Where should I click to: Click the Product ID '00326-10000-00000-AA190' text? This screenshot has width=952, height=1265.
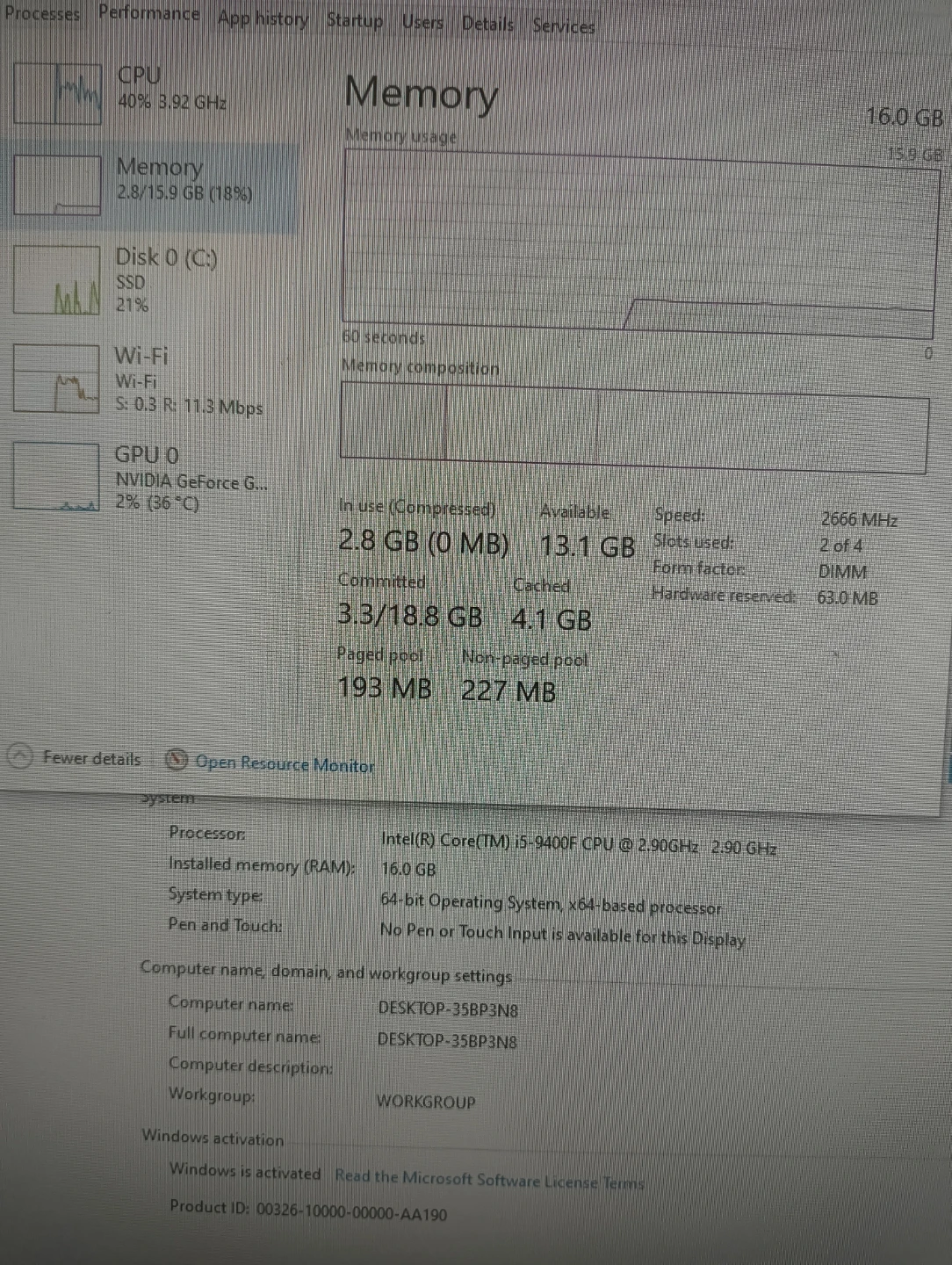pos(350,1212)
